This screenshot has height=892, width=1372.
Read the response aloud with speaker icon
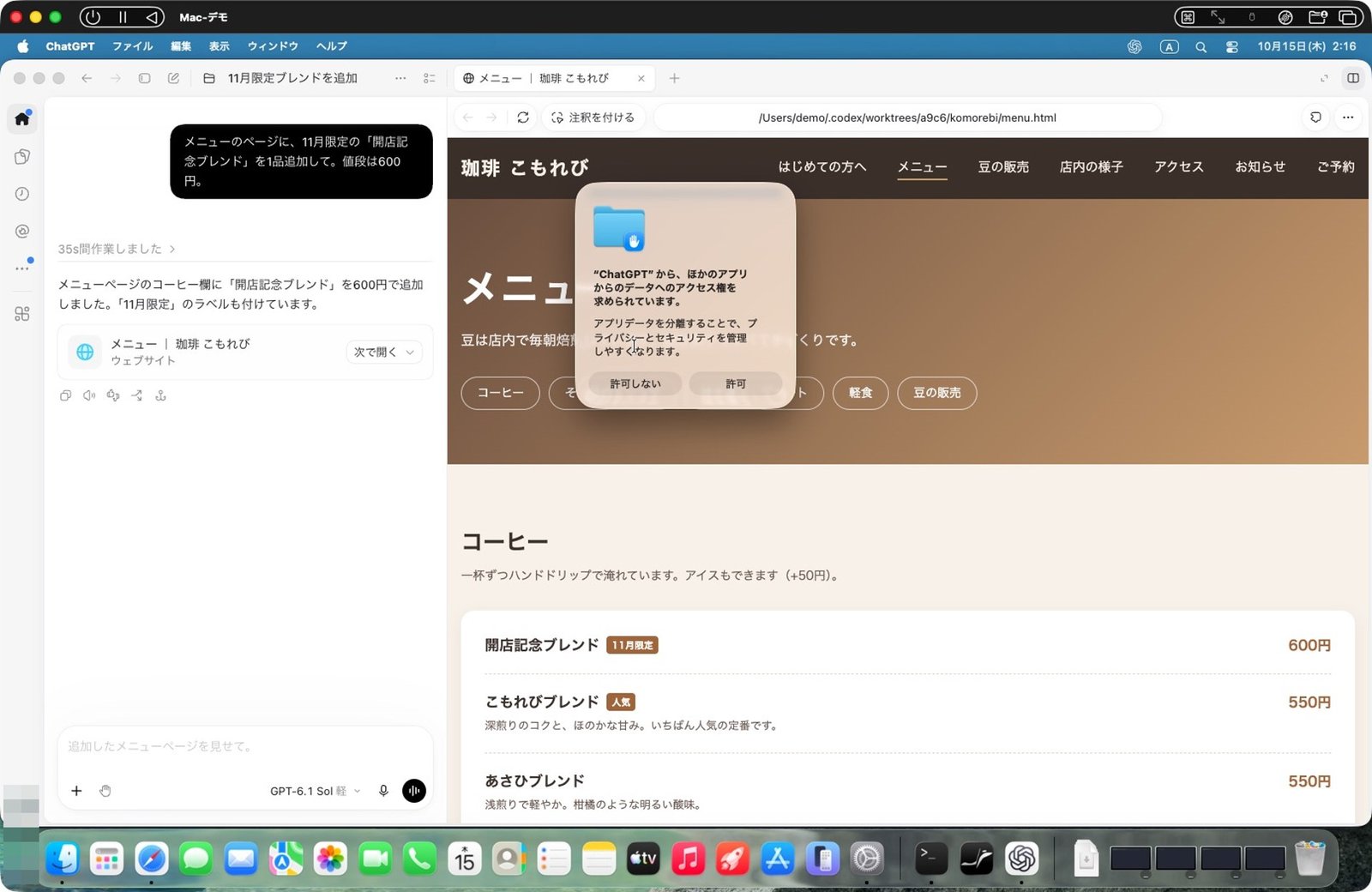[89, 395]
